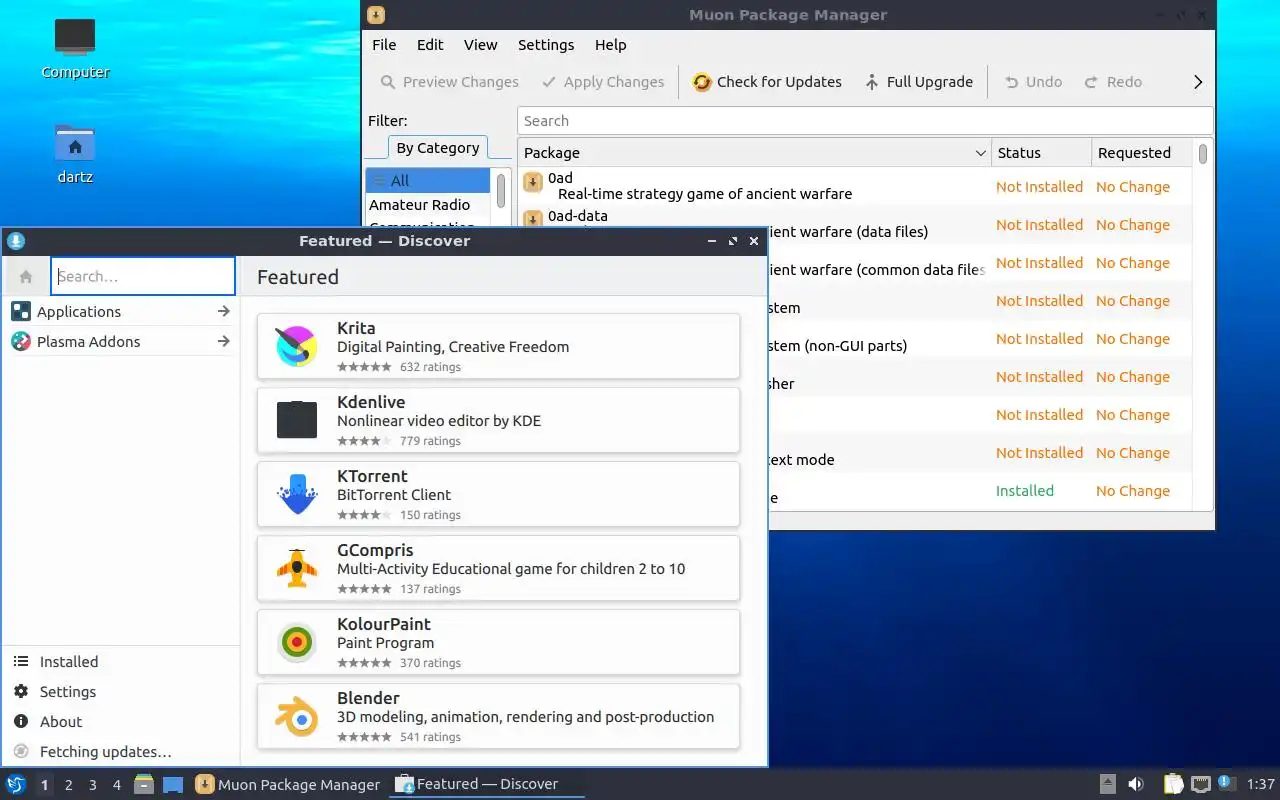Click the KTorrent app icon
Screen dimensions: 1280x800
click(297, 494)
